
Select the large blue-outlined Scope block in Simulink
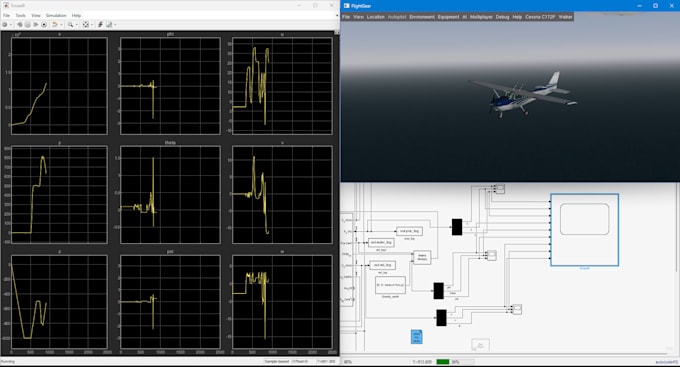pyautogui.click(x=584, y=230)
